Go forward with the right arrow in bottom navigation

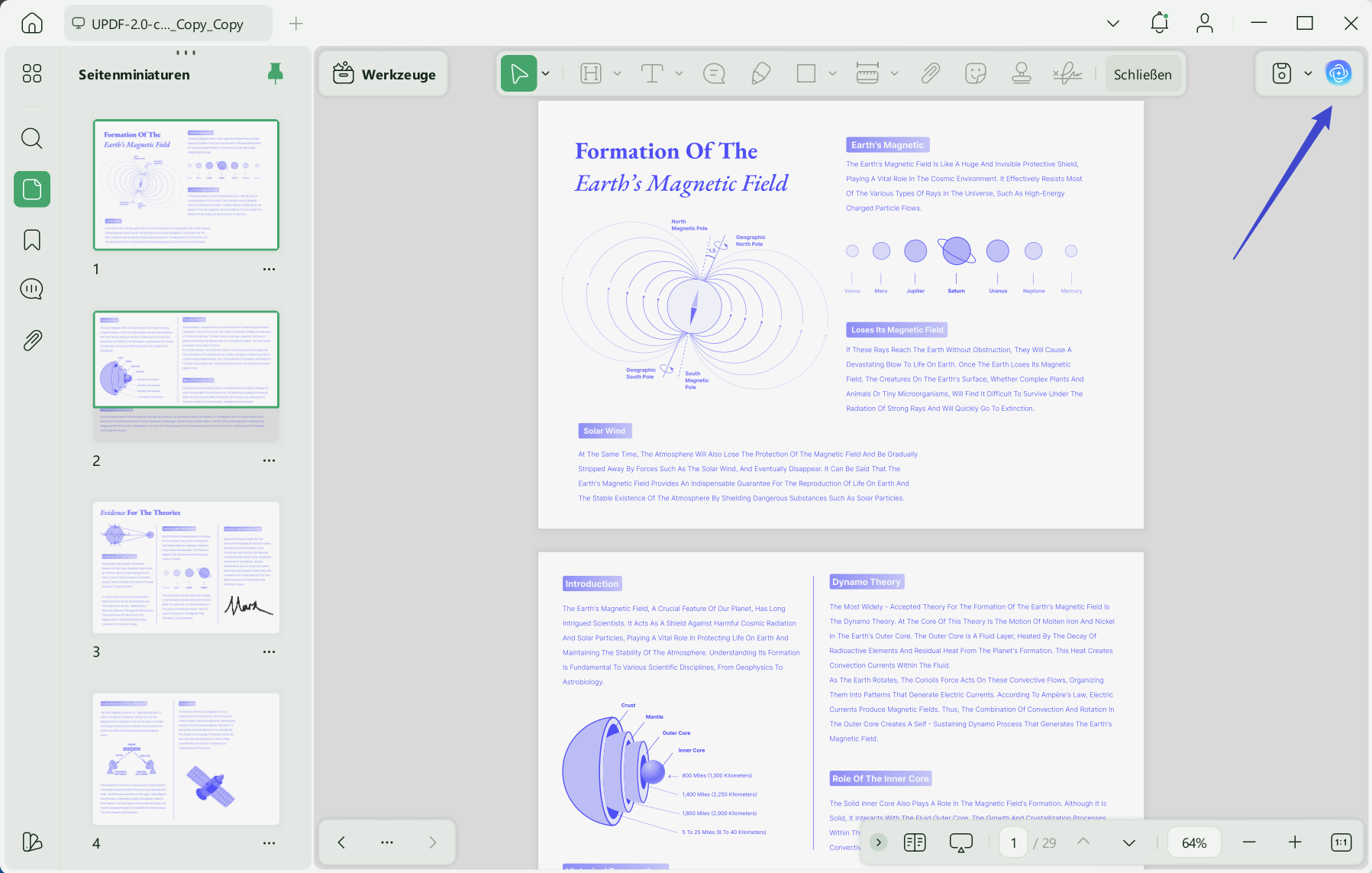coord(433,842)
